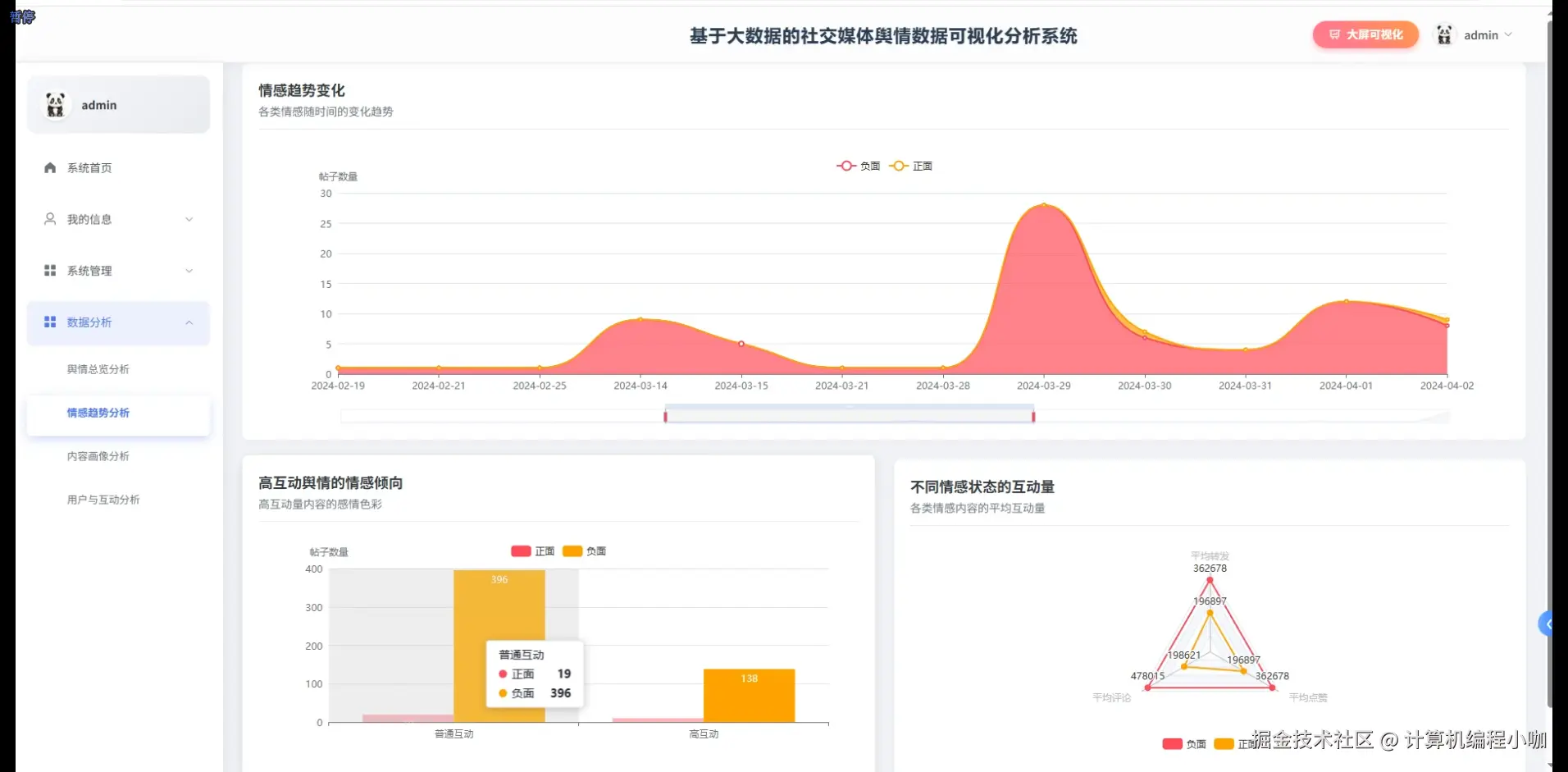The image size is (1568, 772).
Task: Click the data point at 2024-04-01
Action: pos(1346,302)
